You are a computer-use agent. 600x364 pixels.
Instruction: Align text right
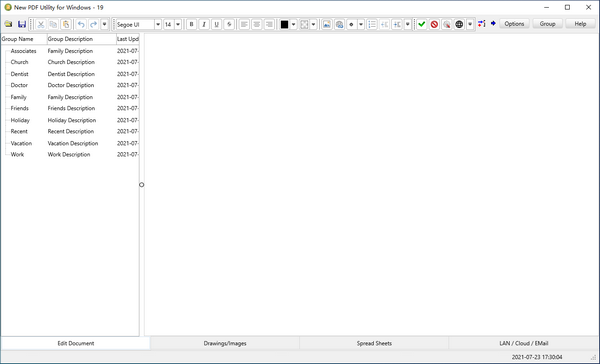click(x=269, y=24)
